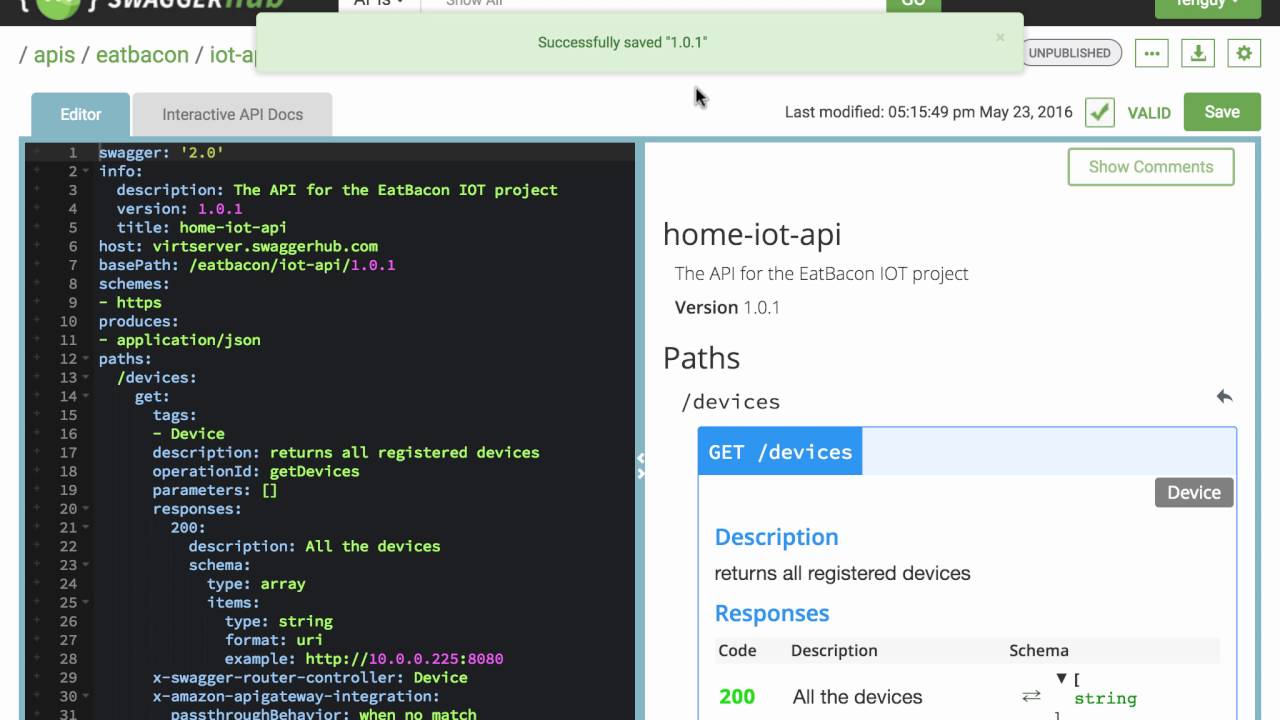Collapse the info block at line 2
This screenshot has width=1280, height=720.
point(87,172)
